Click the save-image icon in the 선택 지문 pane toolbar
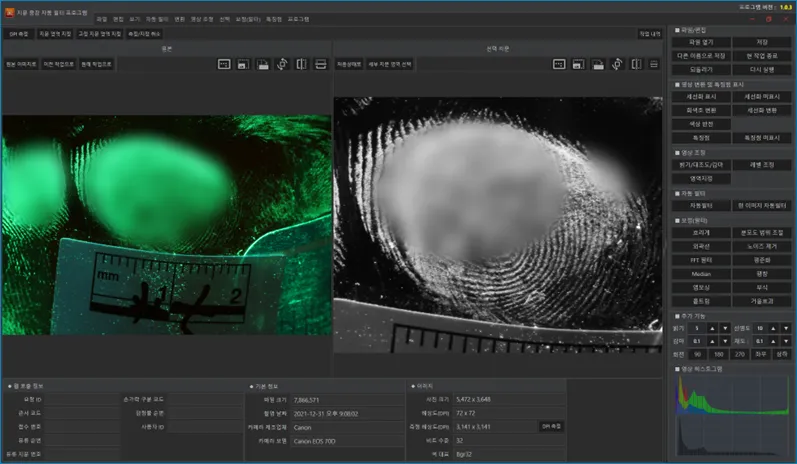This screenshot has height=464, width=797. (578, 64)
